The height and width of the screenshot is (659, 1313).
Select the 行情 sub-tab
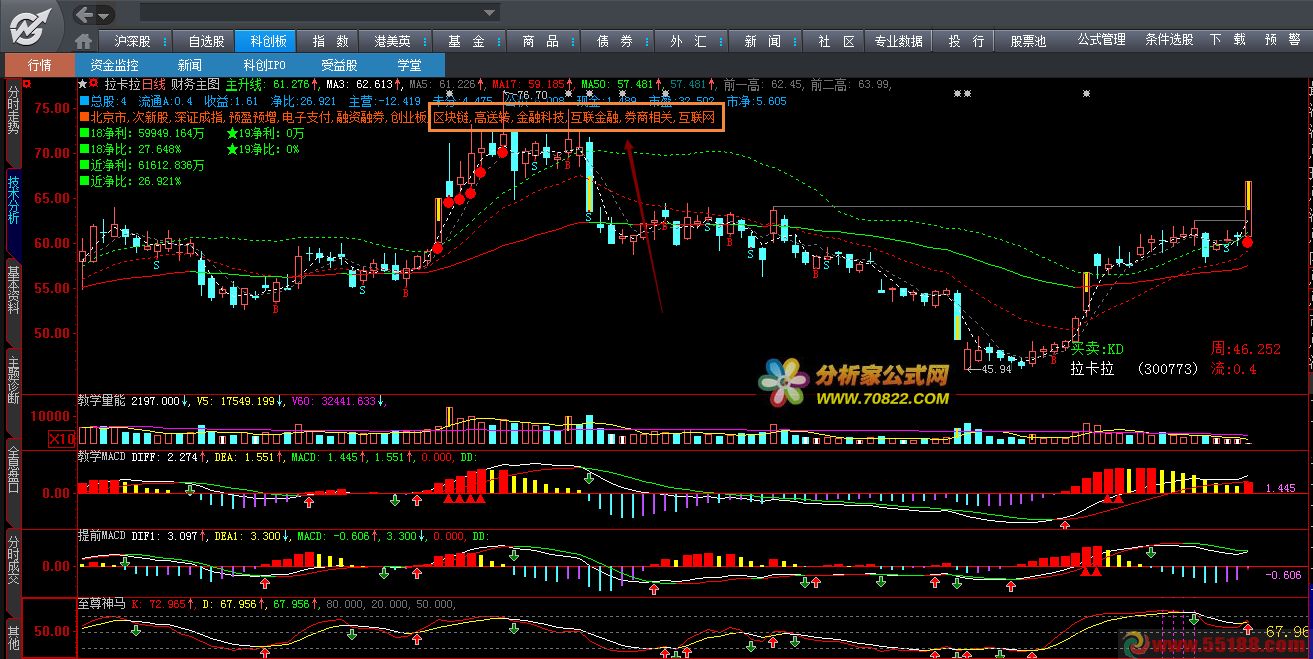tap(39, 65)
